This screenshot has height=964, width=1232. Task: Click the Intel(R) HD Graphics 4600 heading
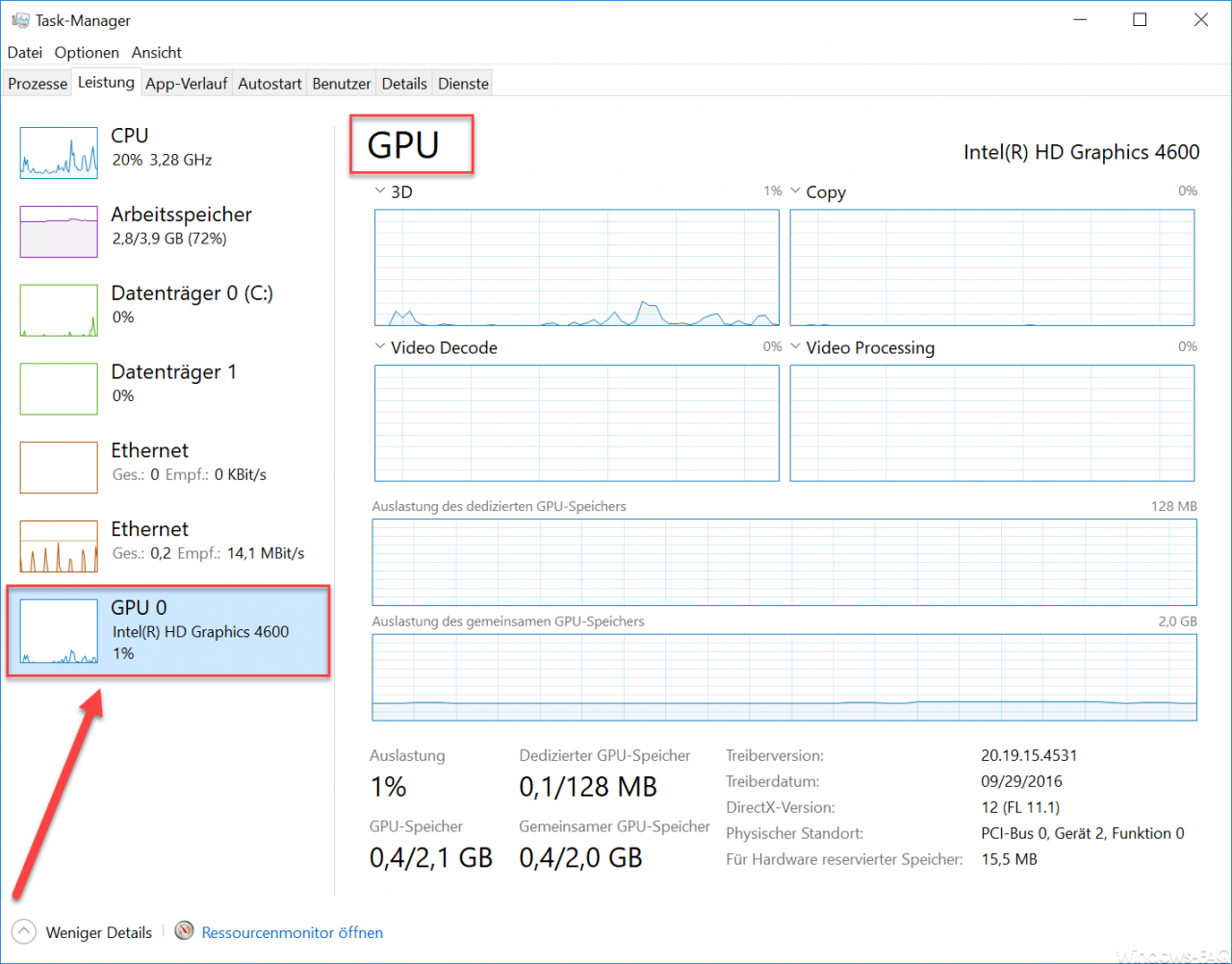pyautogui.click(x=1082, y=152)
